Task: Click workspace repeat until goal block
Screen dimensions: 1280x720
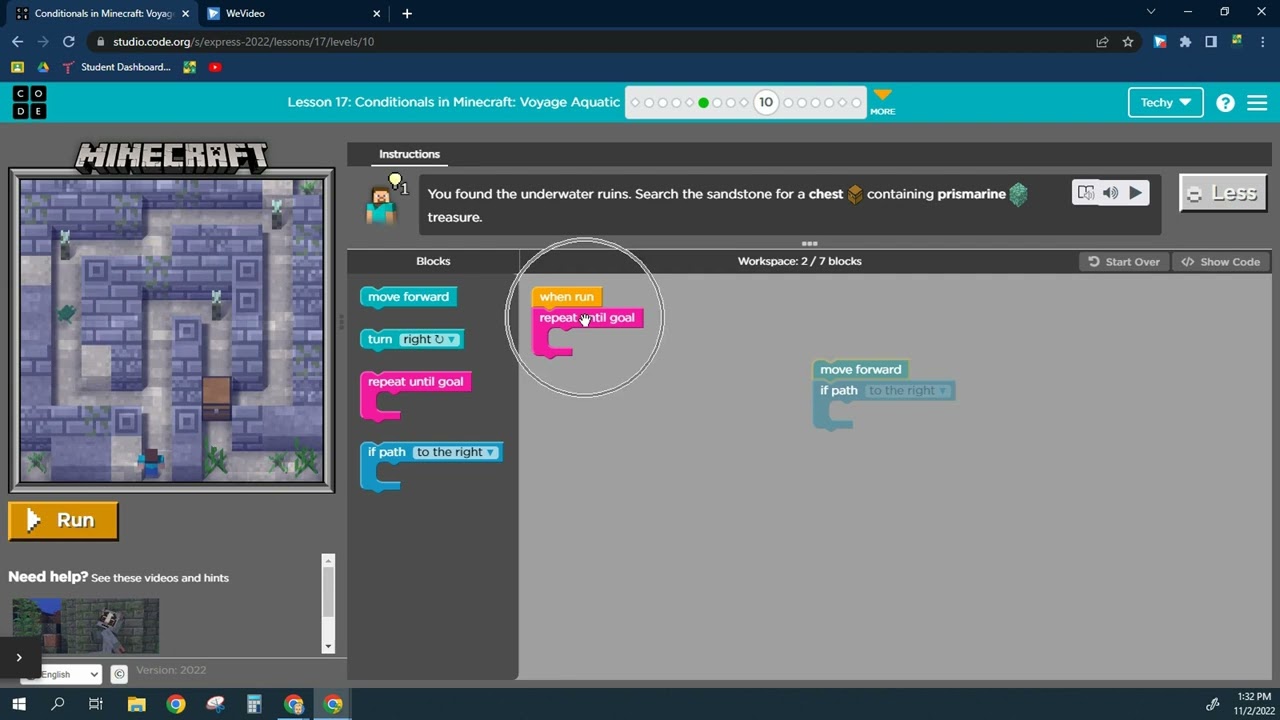Action: (x=587, y=318)
